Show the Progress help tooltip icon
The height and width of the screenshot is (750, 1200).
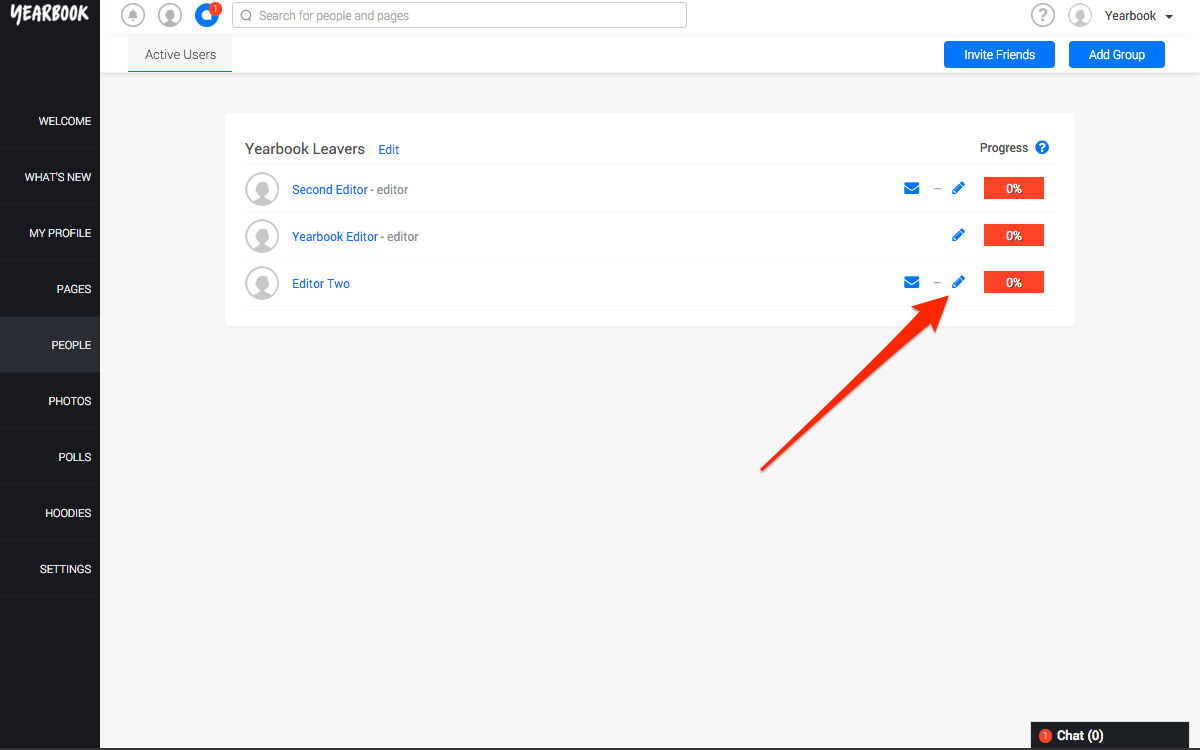(x=1042, y=148)
